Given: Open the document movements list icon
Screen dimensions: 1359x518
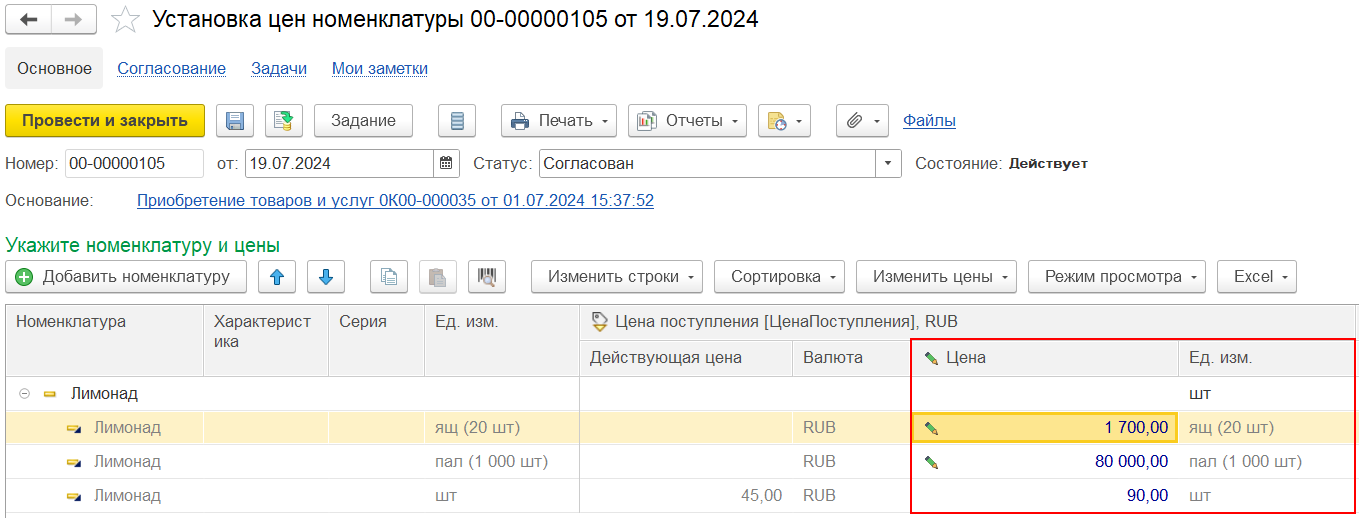Looking at the screenshot, I should tap(457, 121).
